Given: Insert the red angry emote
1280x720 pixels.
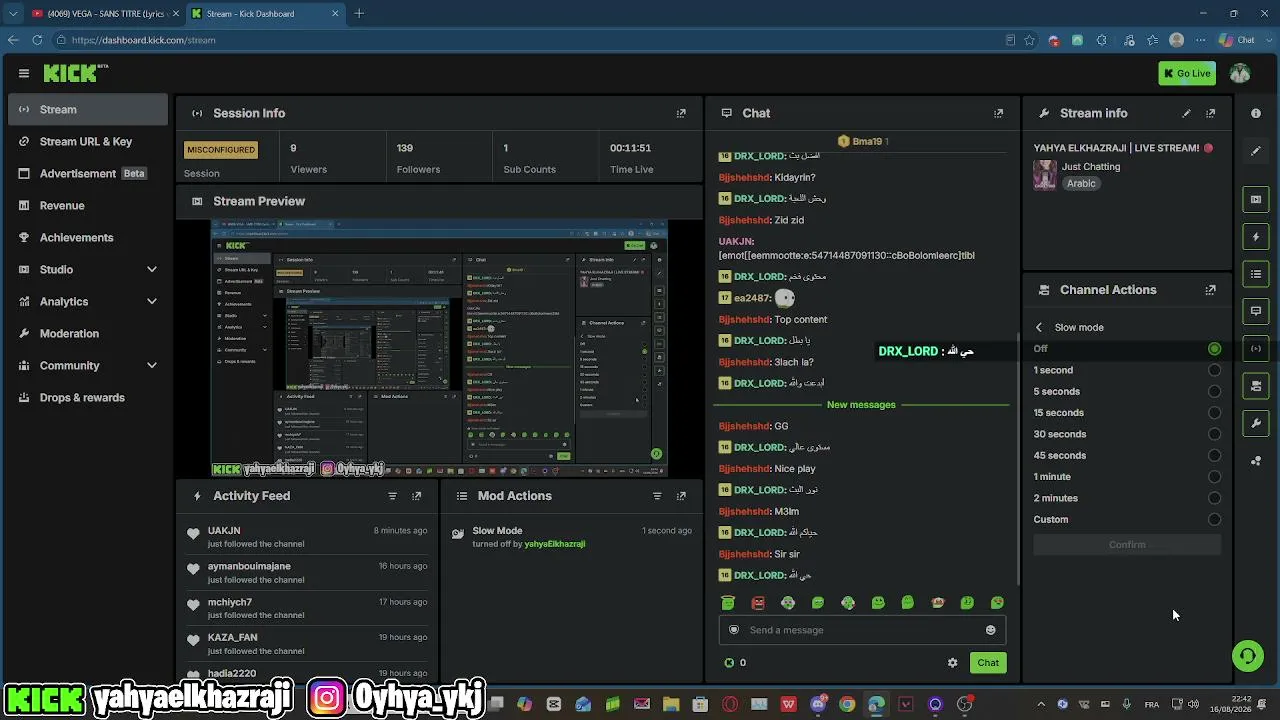Looking at the screenshot, I should pos(758,603).
